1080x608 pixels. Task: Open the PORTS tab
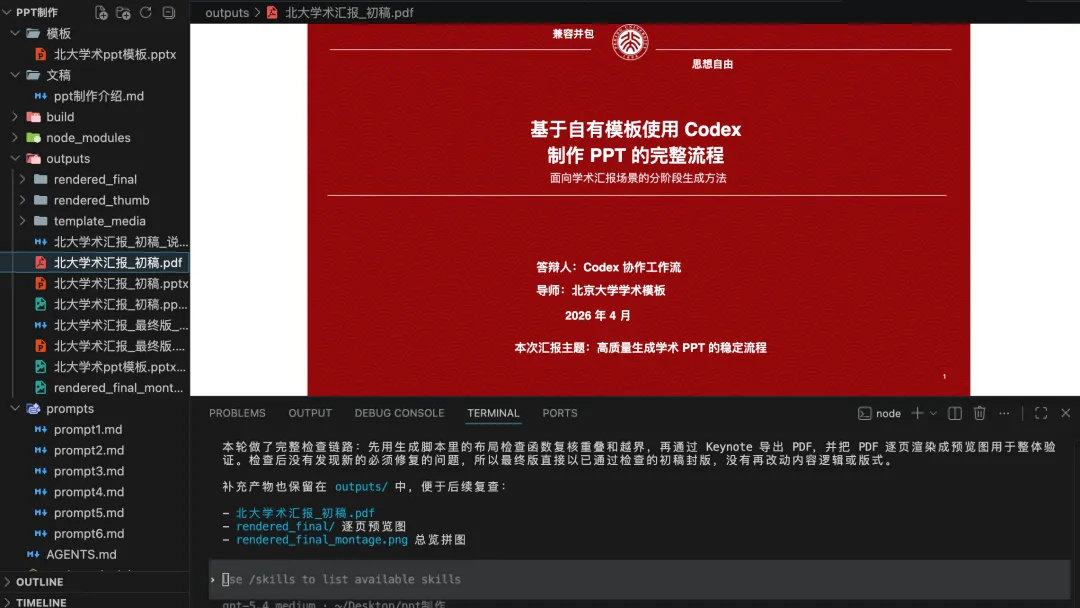pyautogui.click(x=560, y=413)
